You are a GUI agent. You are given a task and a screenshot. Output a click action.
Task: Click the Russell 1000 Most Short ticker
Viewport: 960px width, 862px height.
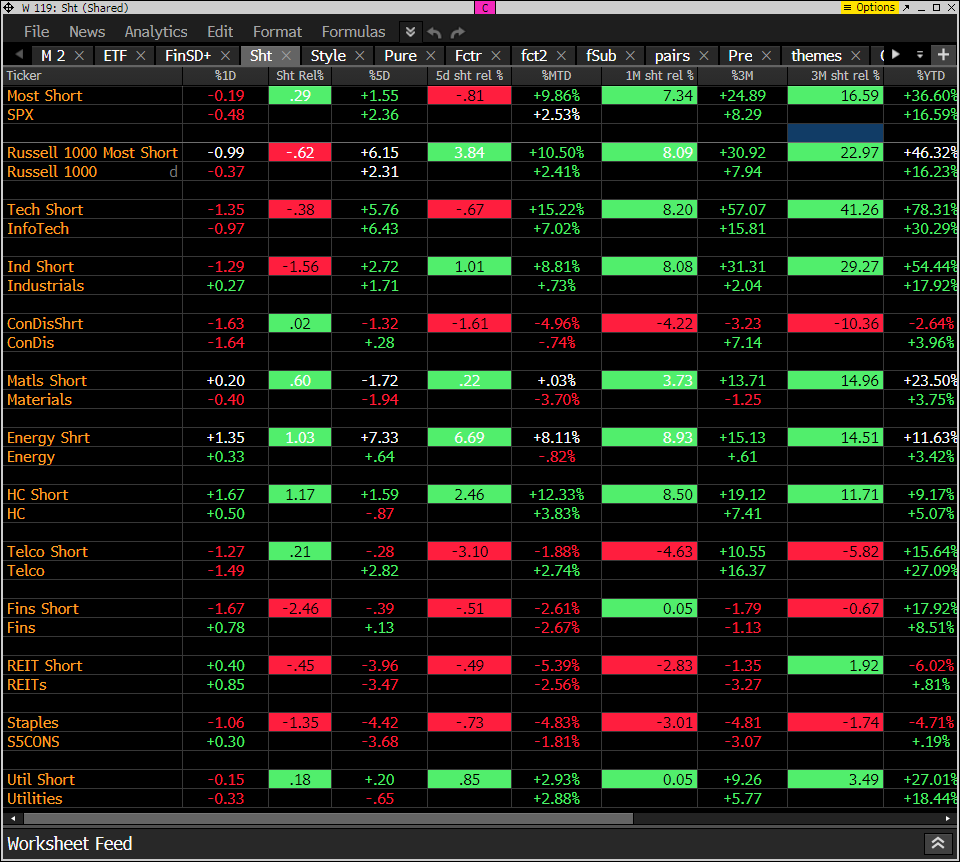[x=92, y=153]
